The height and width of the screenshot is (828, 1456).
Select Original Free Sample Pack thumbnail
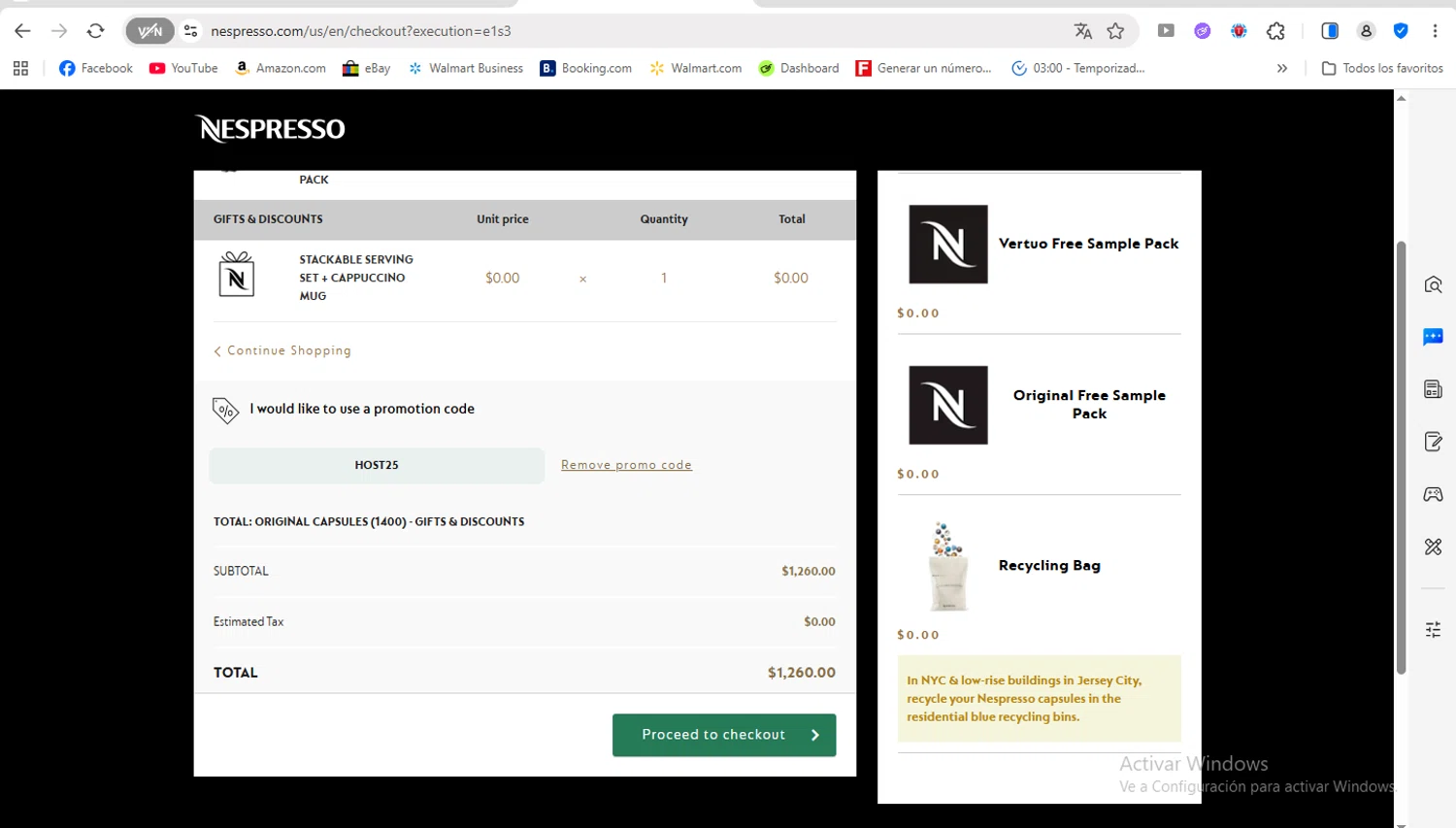(x=948, y=405)
